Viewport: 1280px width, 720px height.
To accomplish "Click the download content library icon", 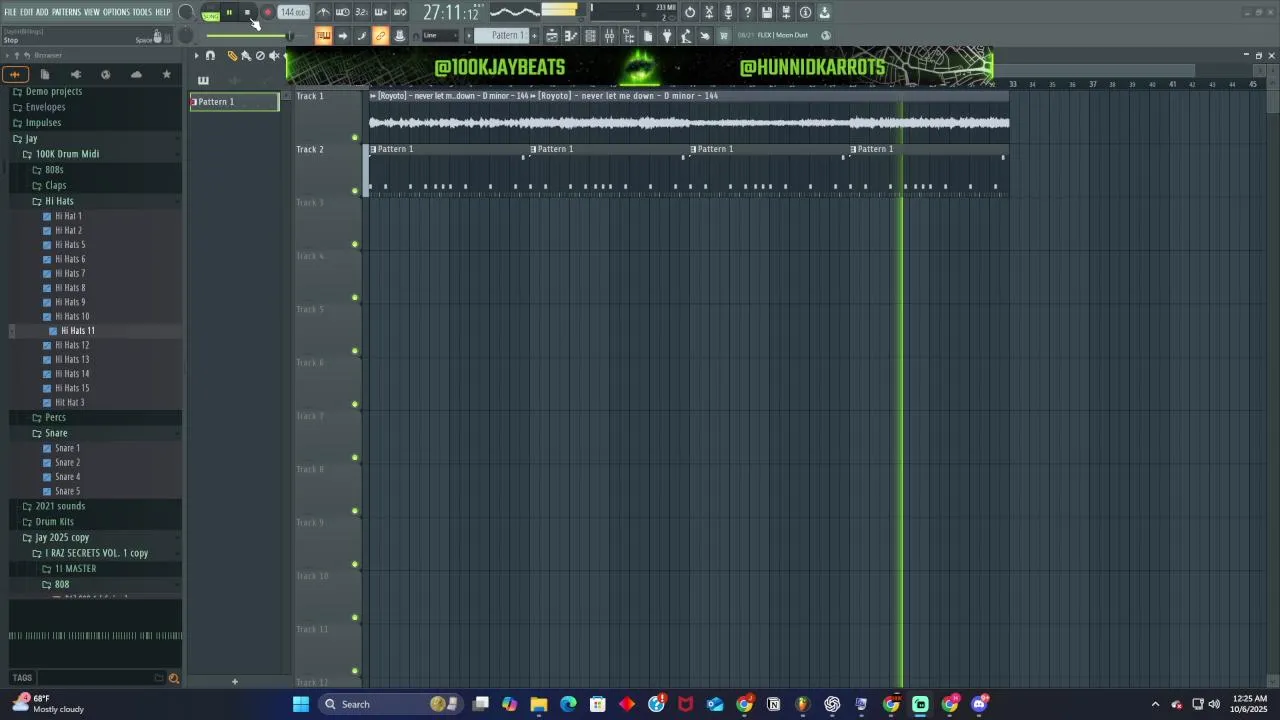I will coord(824,12).
